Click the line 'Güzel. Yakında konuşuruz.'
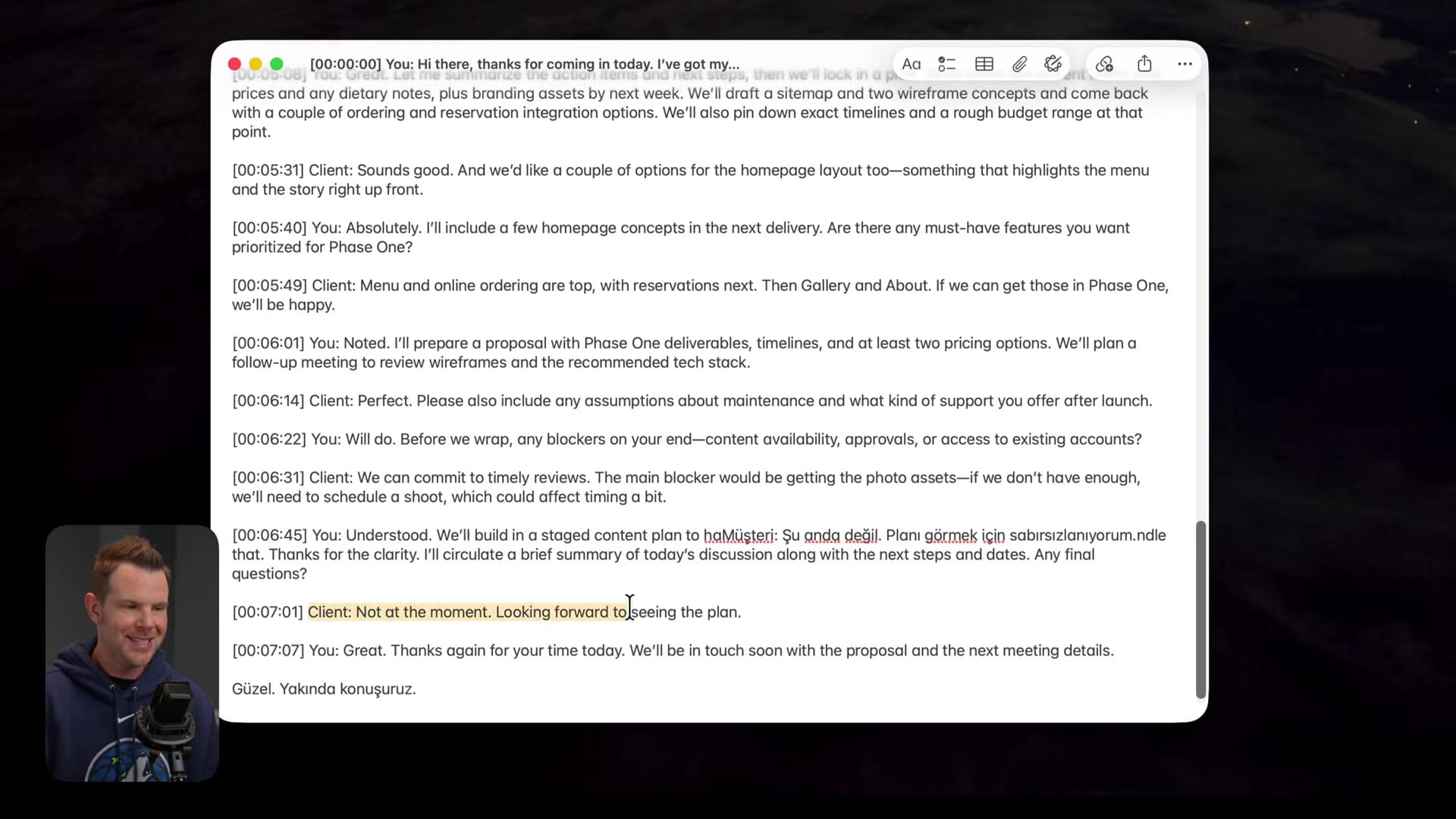The height and width of the screenshot is (819, 1456). [x=324, y=689]
